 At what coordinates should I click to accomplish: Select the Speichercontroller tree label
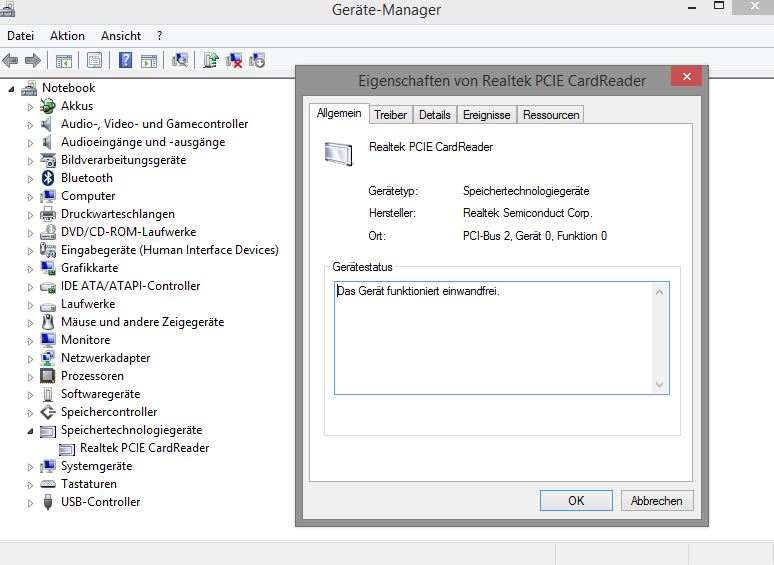(109, 412)
